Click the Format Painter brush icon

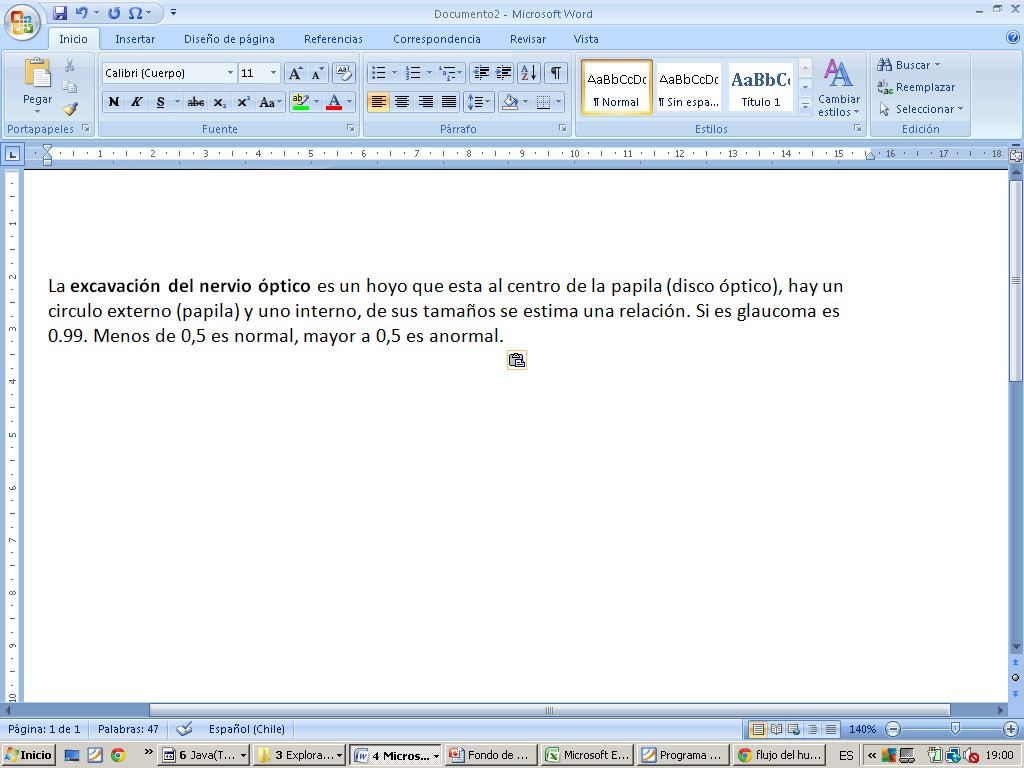tap(70, 109)
